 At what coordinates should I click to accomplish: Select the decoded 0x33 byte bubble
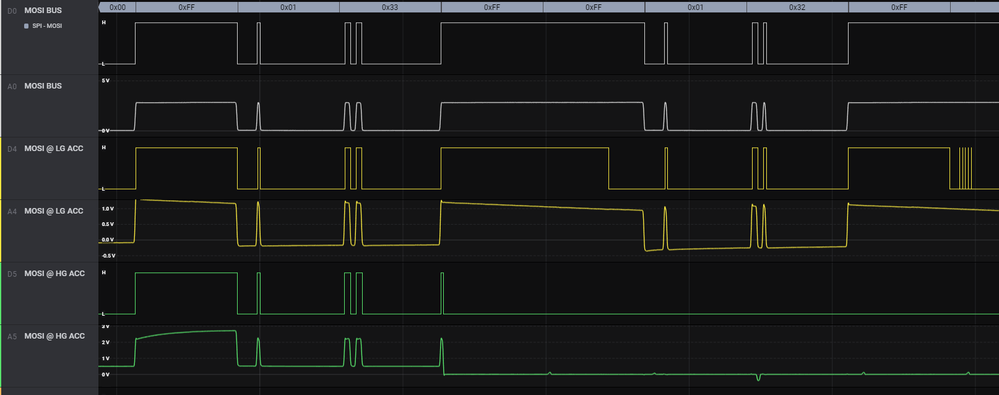390,7
